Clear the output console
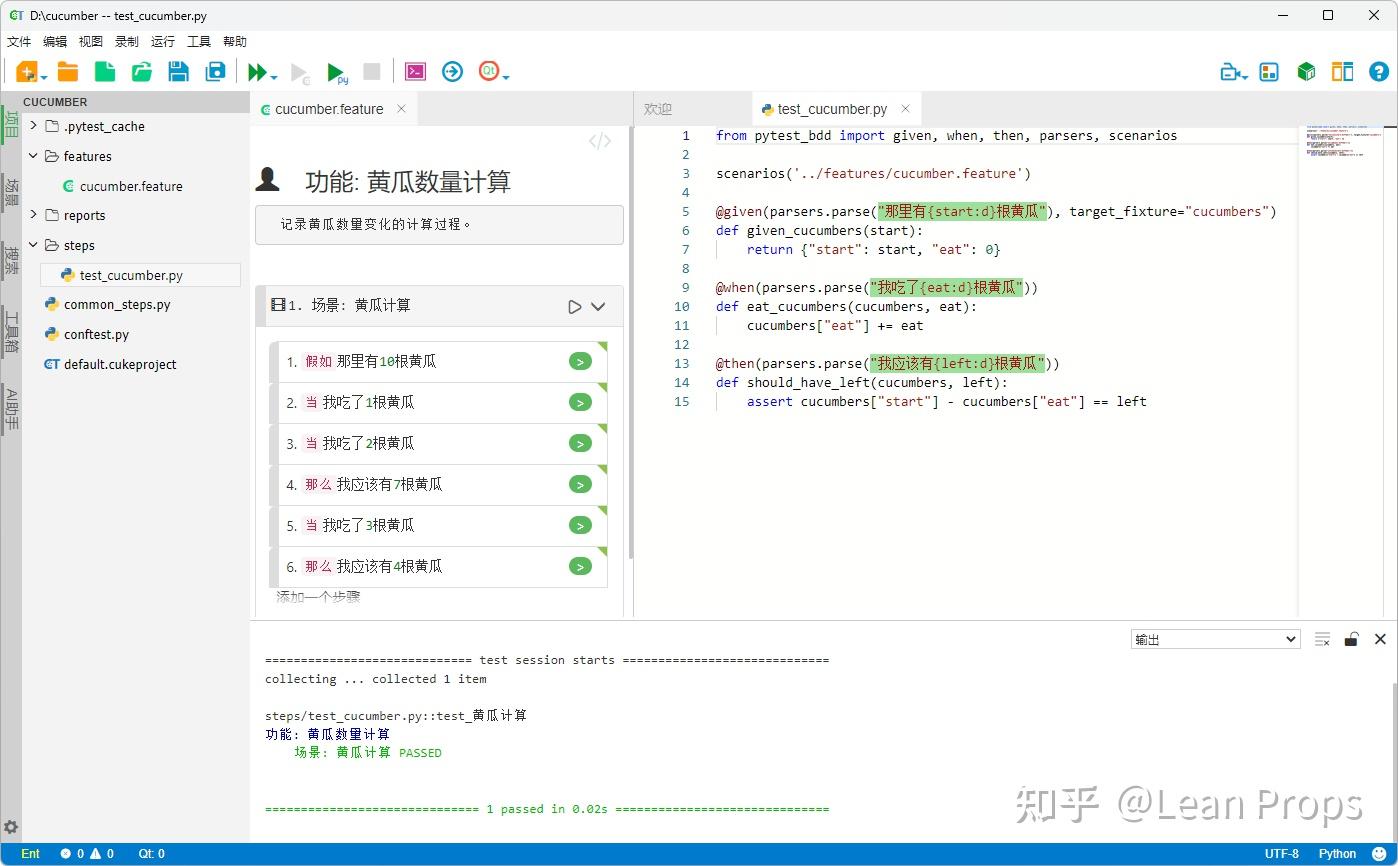 [x=1322, y=639]
